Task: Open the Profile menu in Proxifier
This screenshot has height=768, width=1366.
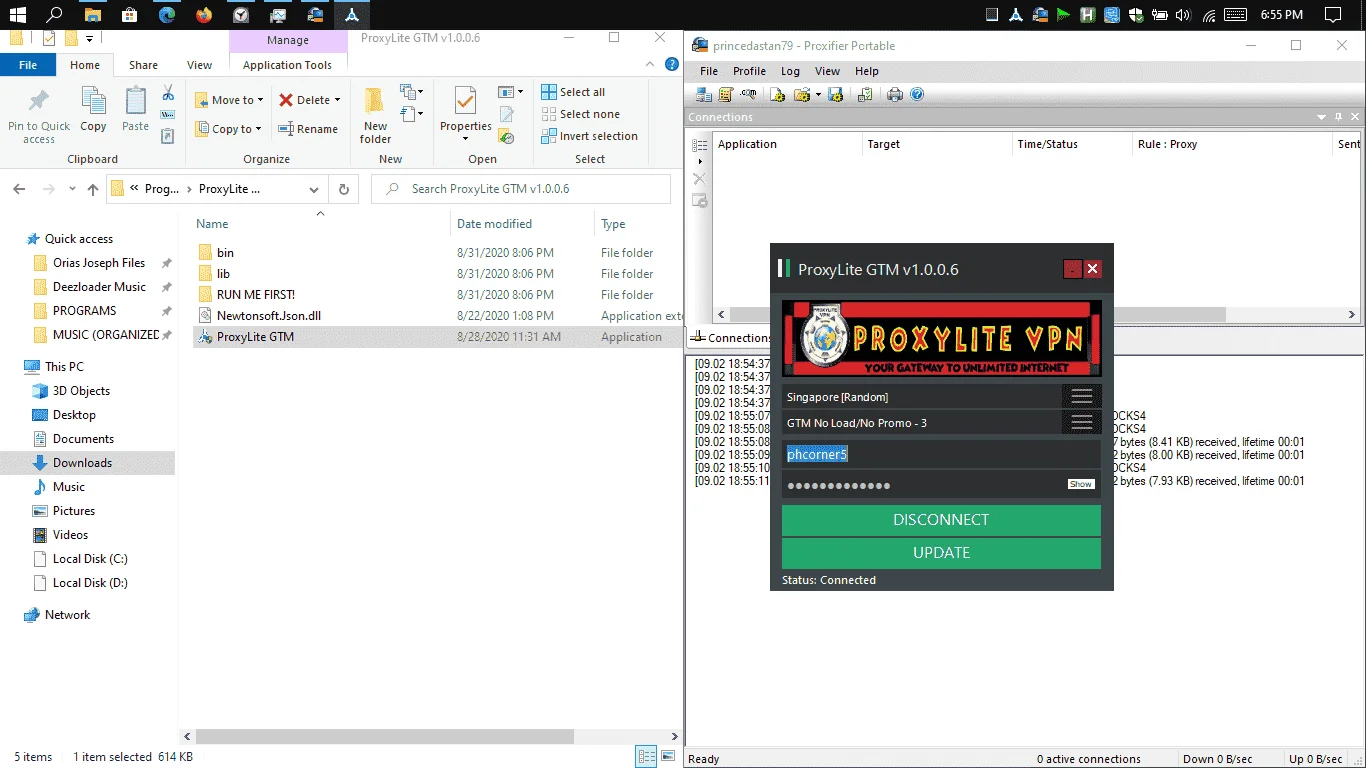Action: [749, 71]
